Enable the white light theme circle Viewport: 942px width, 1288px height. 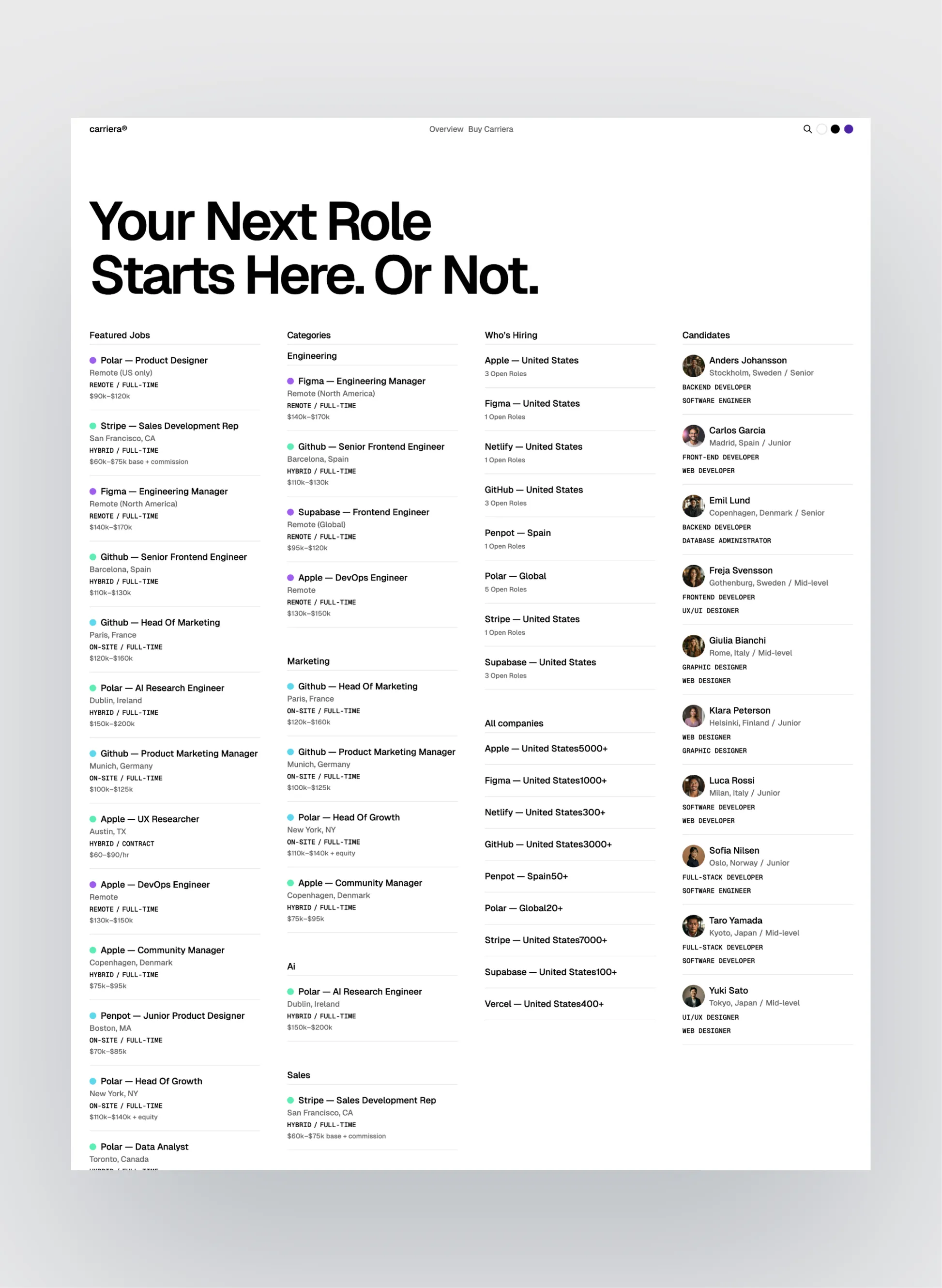click(x=821, y=129)
